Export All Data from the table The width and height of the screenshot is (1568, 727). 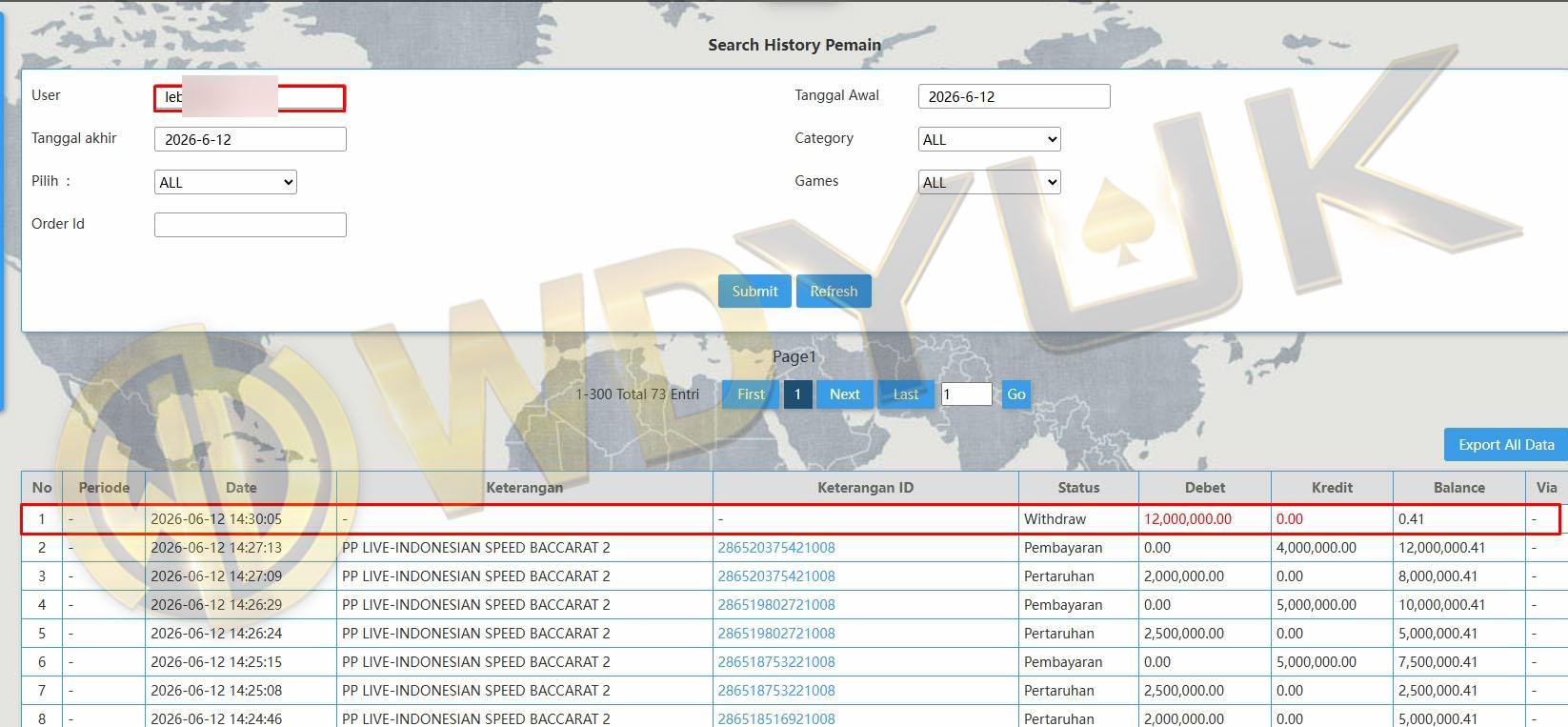(1506, 445)
